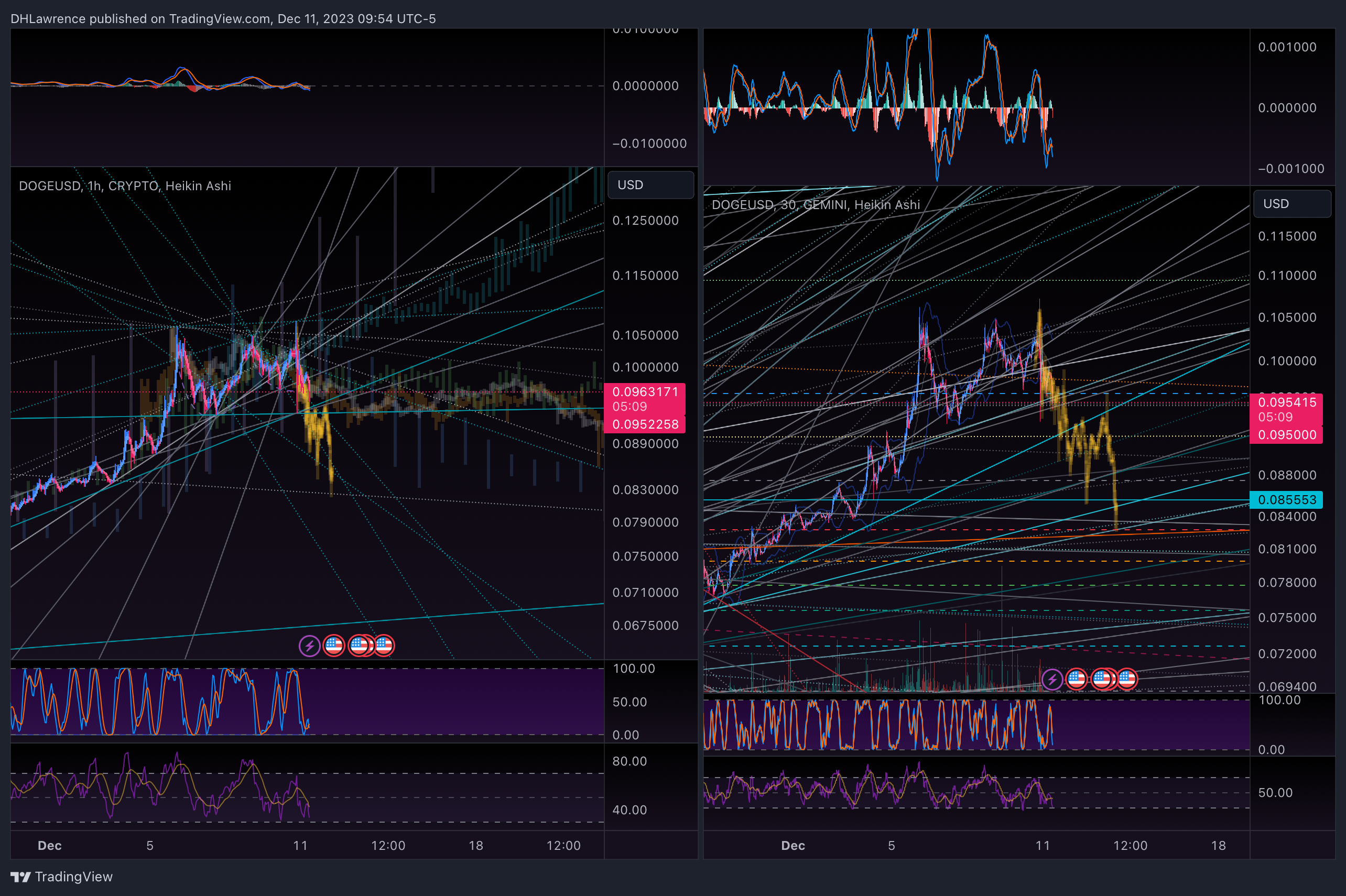Open the rightmost US flag event on the 1h chart
1346x896 pixels.
tap(384, 646)
